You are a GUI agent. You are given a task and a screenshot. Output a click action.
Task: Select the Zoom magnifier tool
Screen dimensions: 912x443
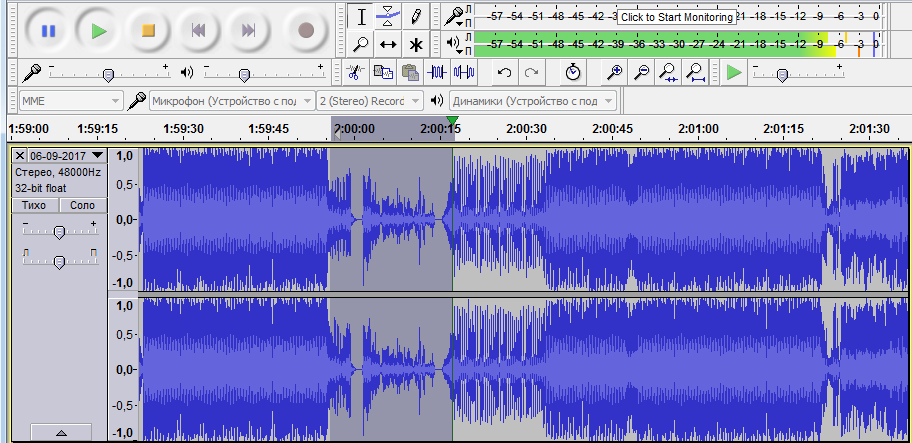click(361, 44)
